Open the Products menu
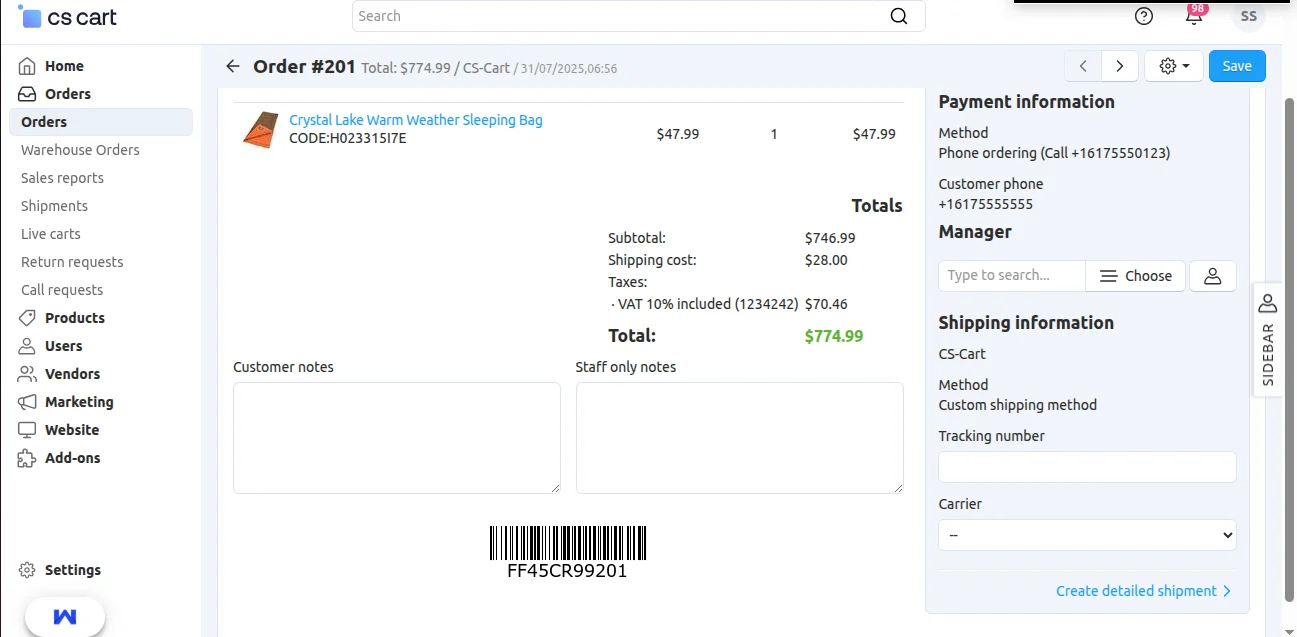 coord(74,318)
